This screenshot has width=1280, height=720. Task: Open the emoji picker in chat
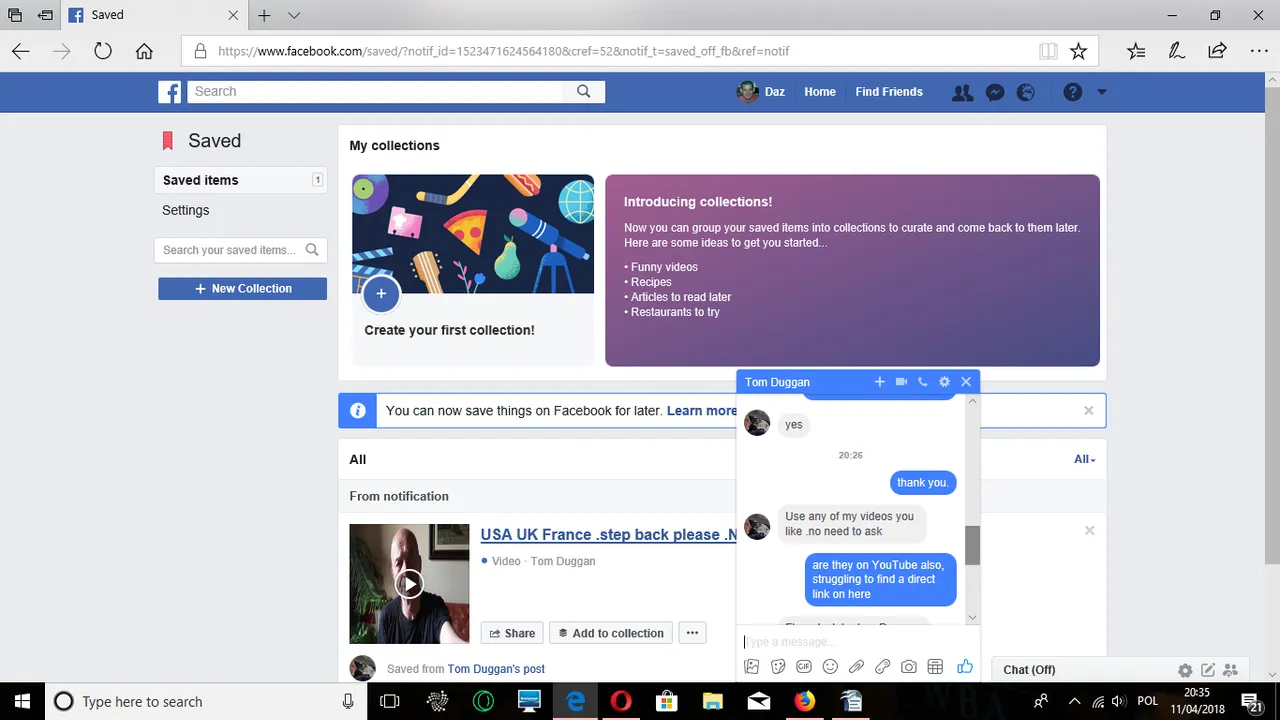tap(830, 667)
